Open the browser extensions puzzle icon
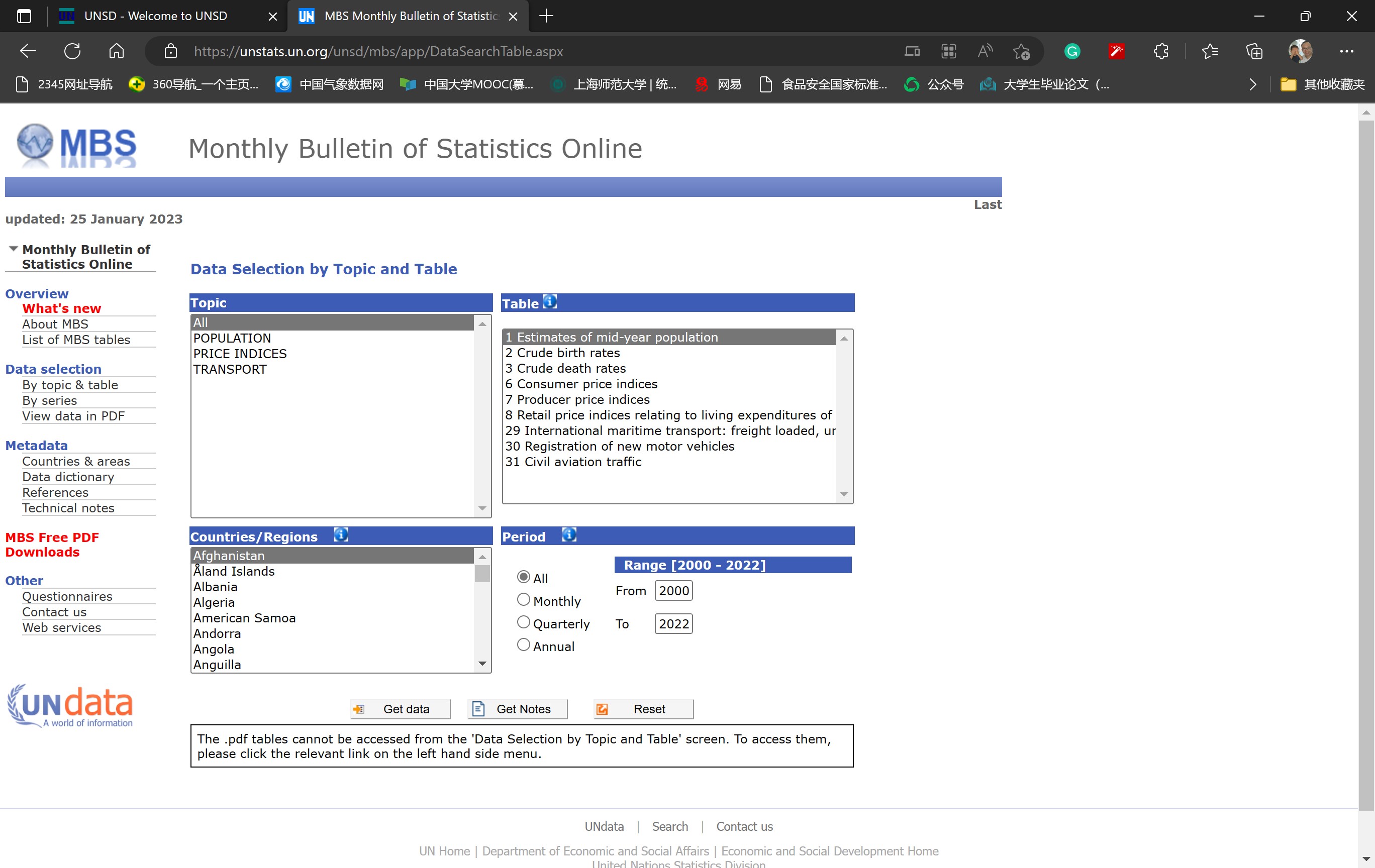The width and height of the screenshot is (1375, 868). 1161,51
